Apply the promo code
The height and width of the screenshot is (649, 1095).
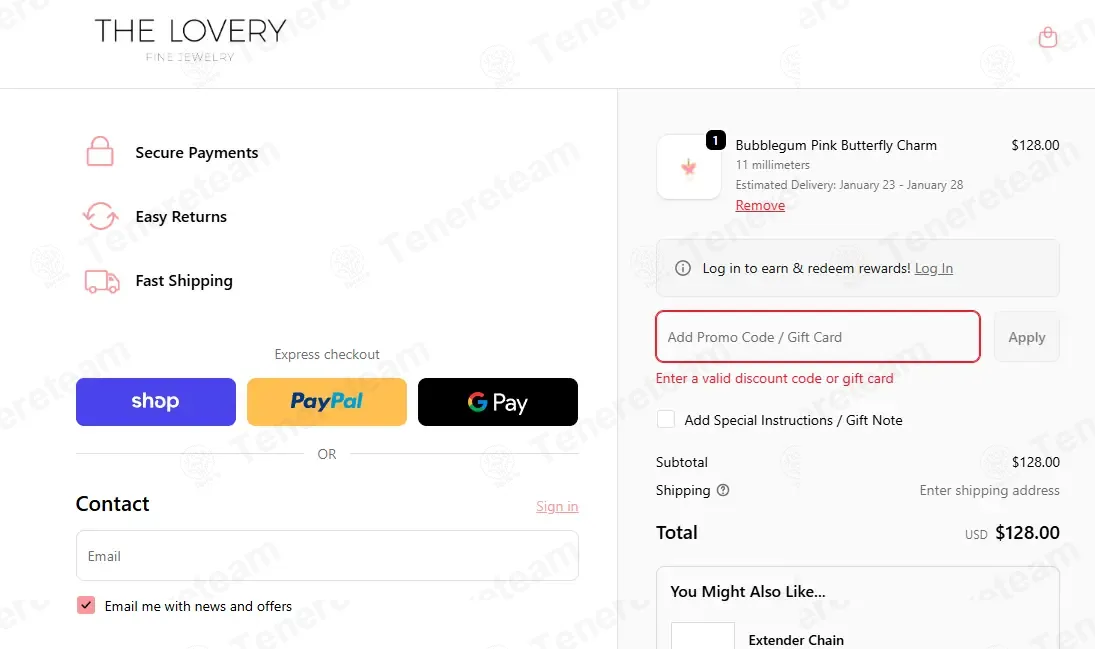coord(1027,337)
